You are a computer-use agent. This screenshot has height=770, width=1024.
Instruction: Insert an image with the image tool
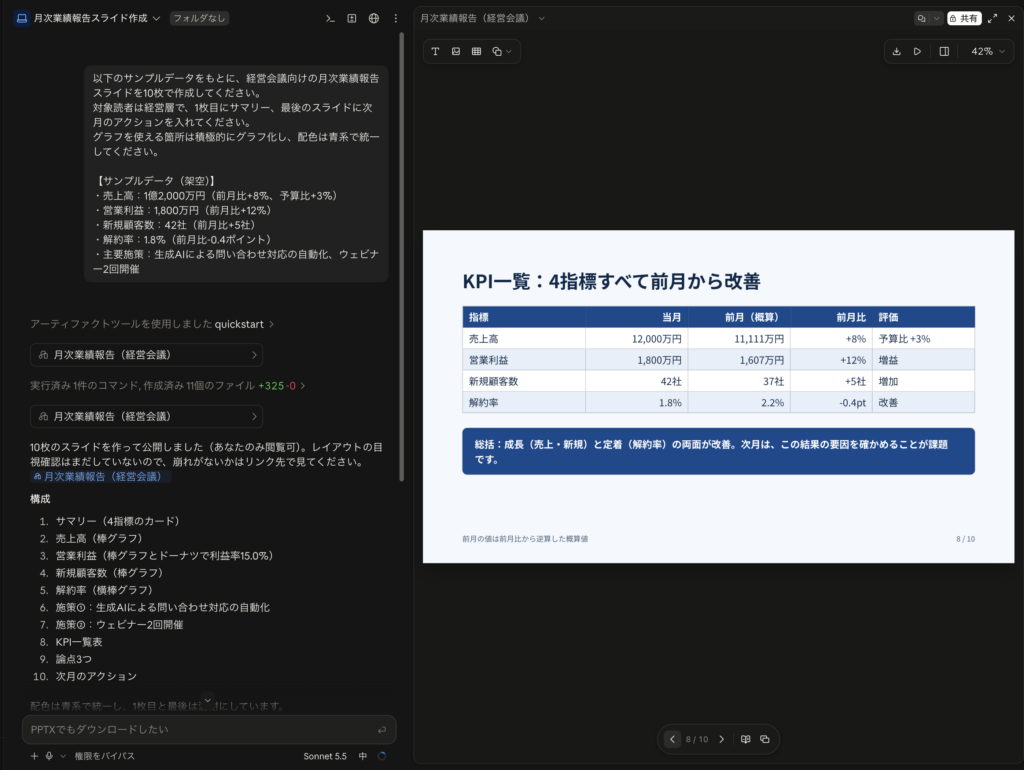456,52
